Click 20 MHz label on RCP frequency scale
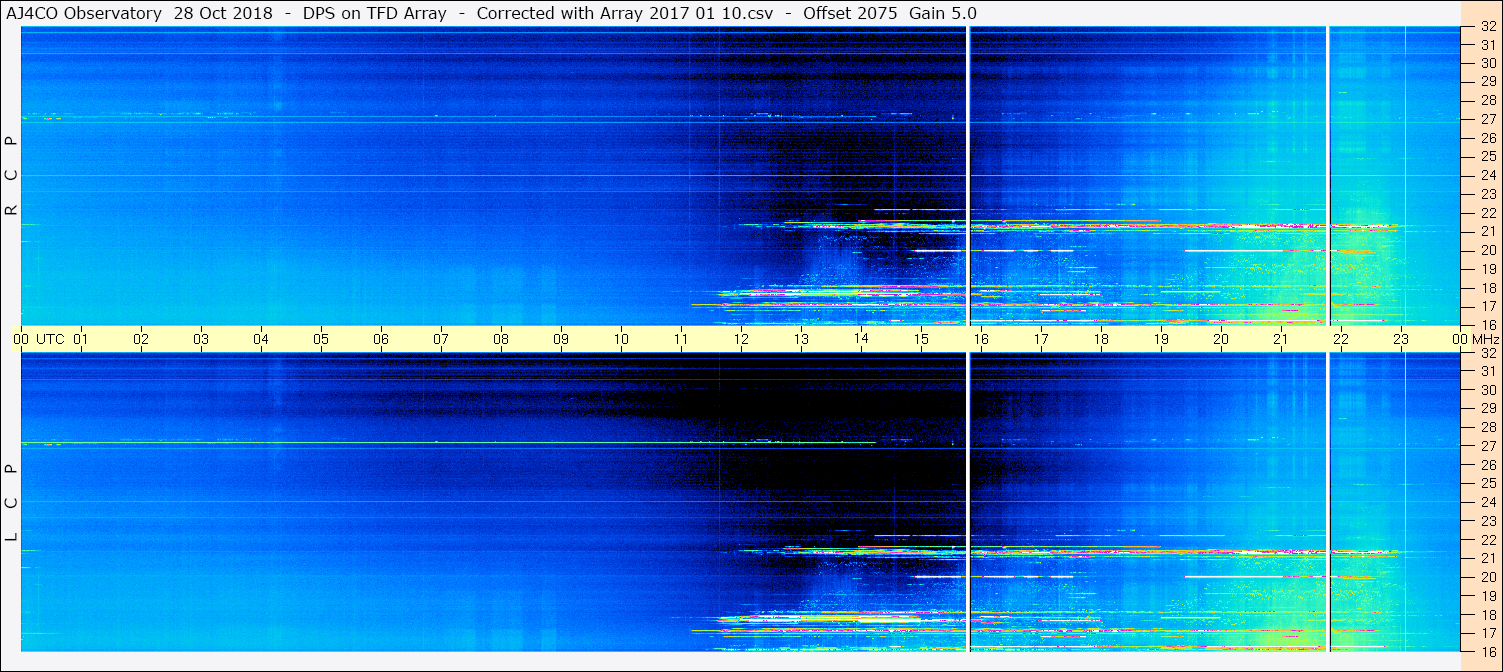 coord(1487,250)
